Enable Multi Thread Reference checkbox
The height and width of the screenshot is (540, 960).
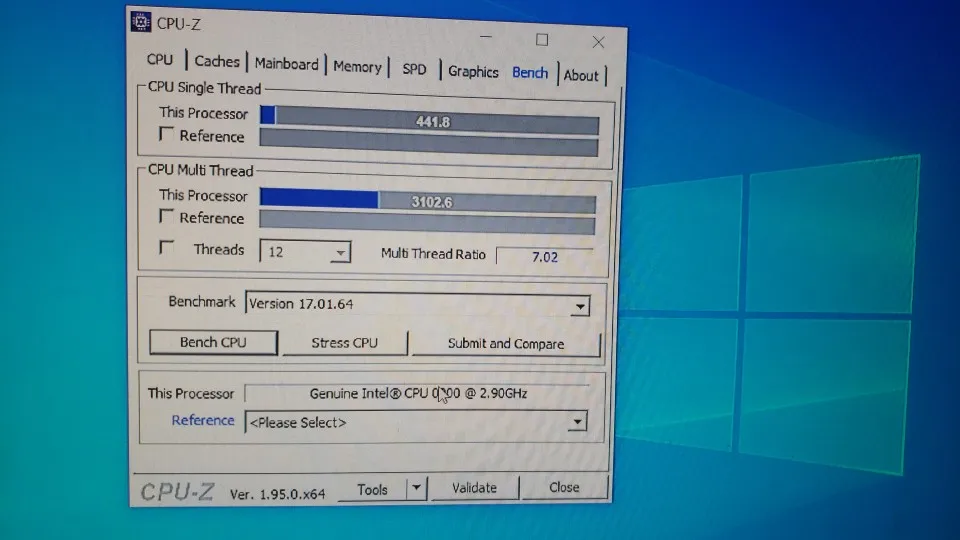[x=166, y=216]
